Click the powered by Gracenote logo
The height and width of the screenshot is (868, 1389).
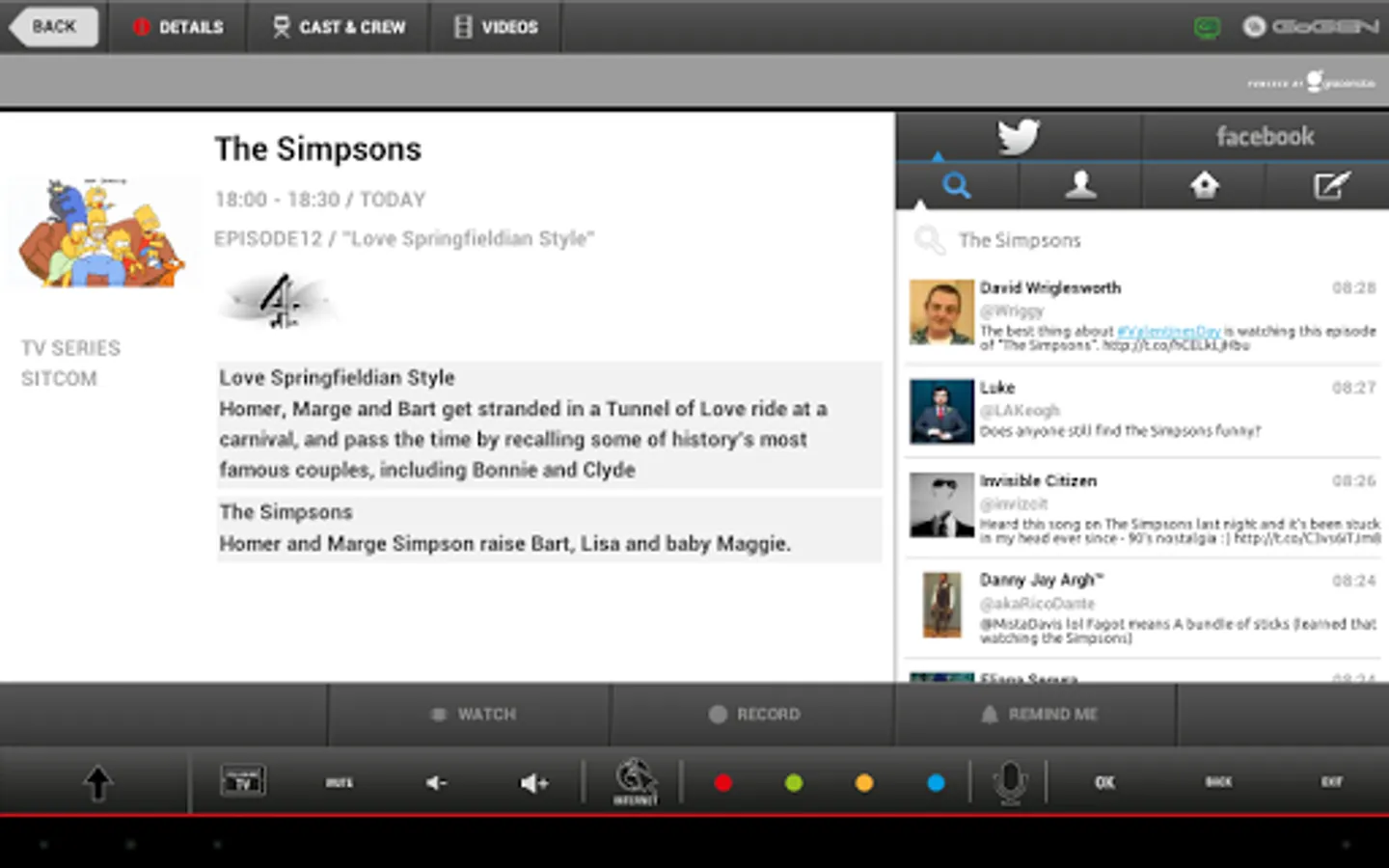(x=1312, y=83)
